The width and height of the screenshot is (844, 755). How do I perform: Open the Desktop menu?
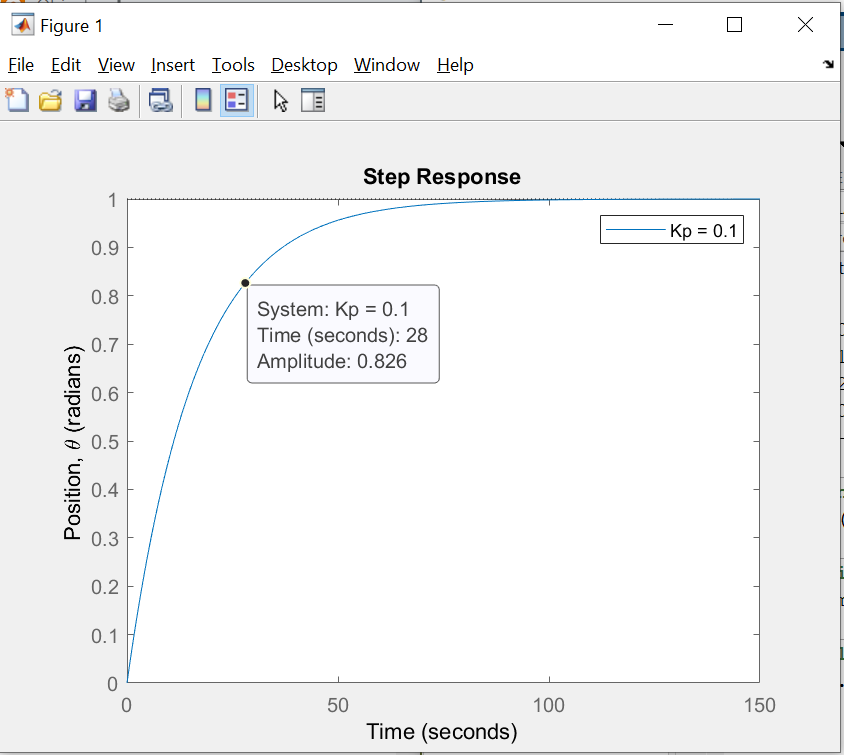coord(304,65)
